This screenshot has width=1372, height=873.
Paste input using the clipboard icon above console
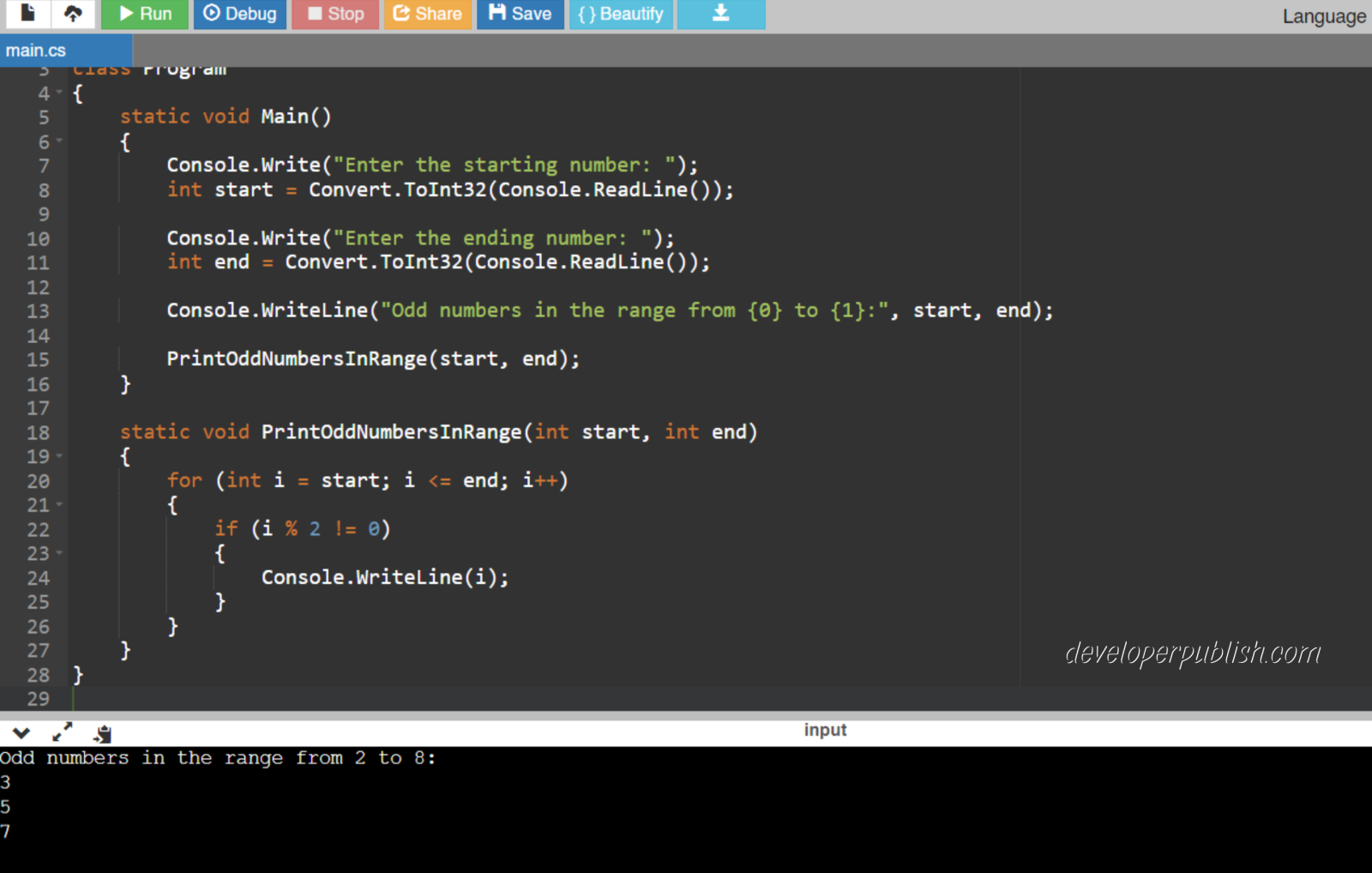pos(103,732)
